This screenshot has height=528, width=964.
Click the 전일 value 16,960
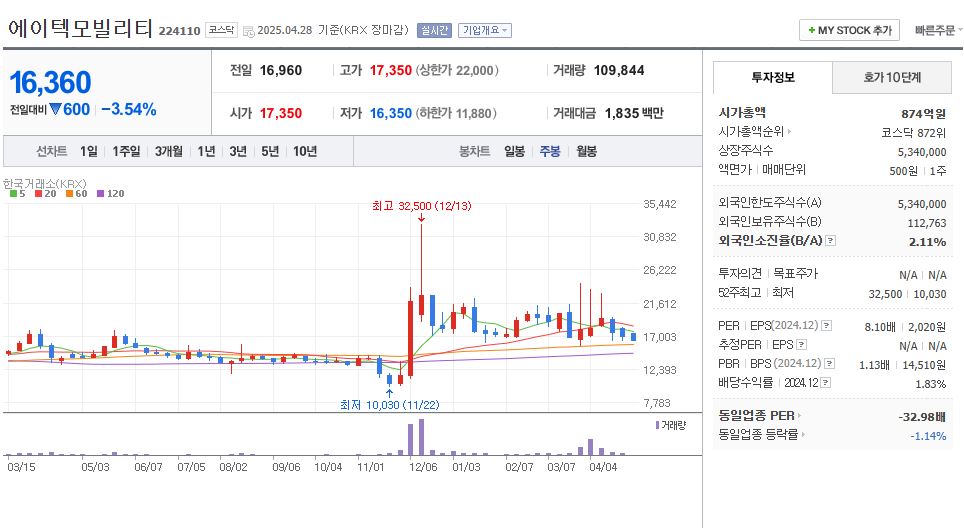pos(281,70)
